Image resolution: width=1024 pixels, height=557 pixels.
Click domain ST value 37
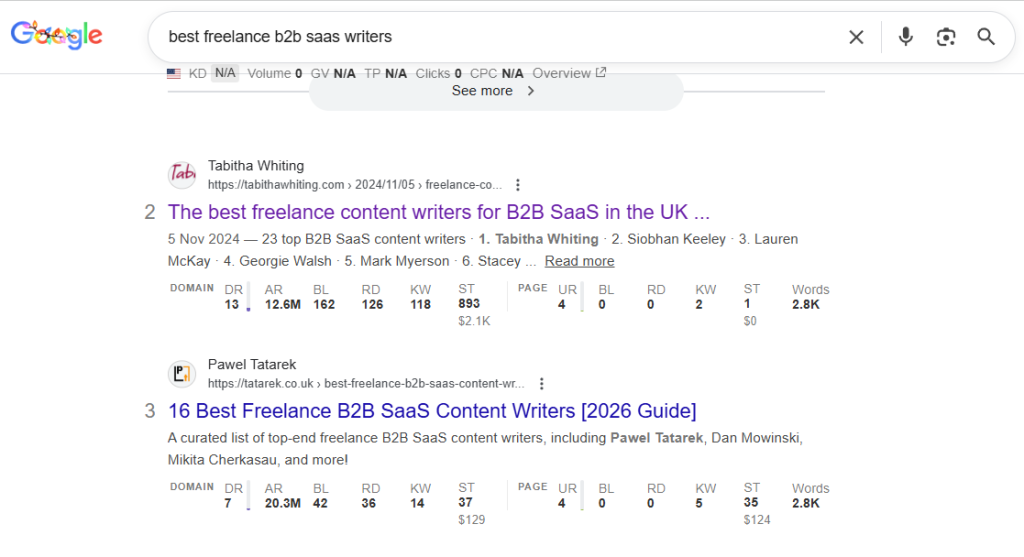pyautogui.click(x=465, y=502)
